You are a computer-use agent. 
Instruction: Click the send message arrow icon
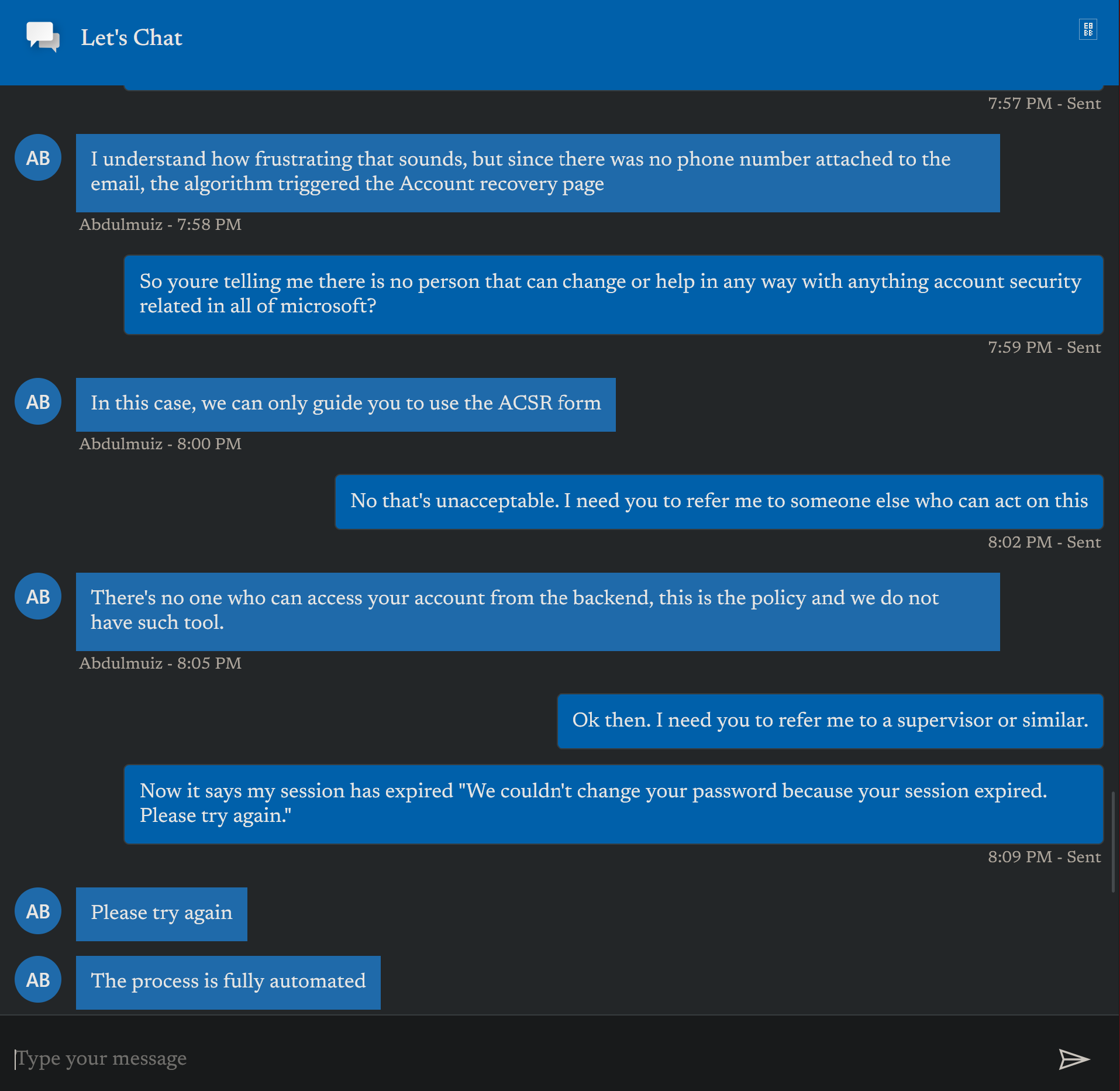coord(1074,1059)
